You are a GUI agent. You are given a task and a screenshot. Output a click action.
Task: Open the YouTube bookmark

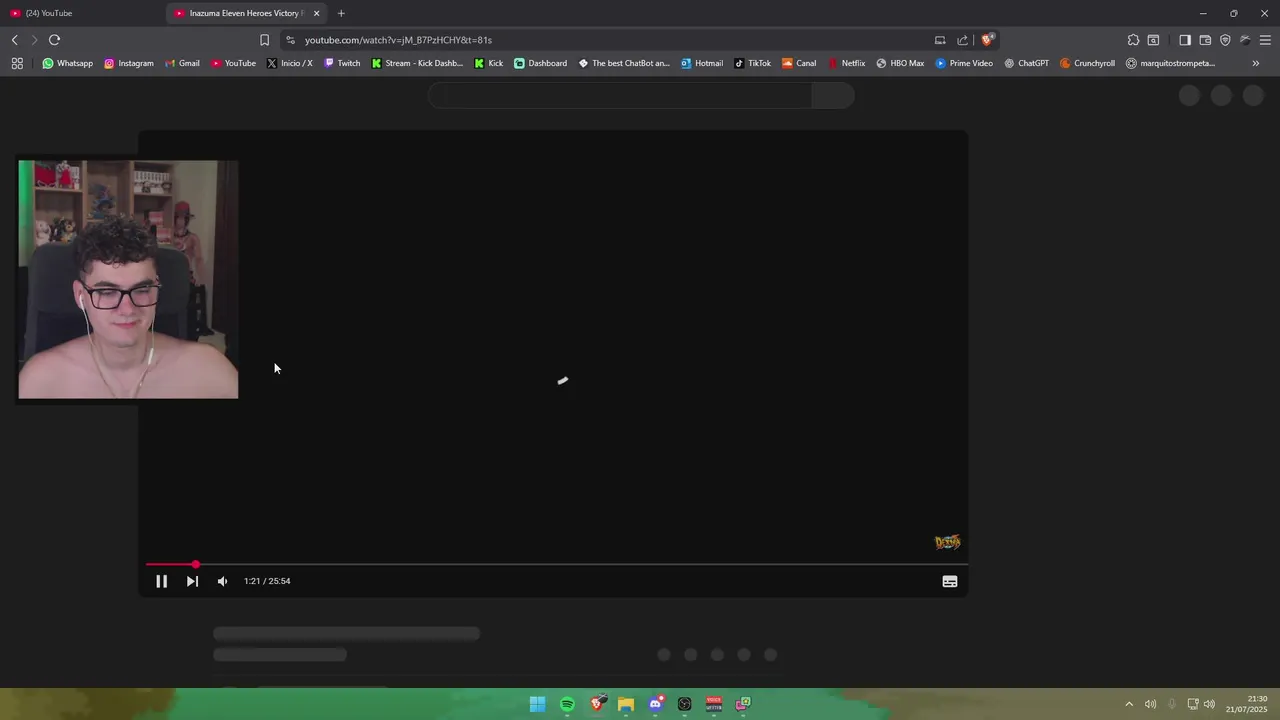pos(233,63)
